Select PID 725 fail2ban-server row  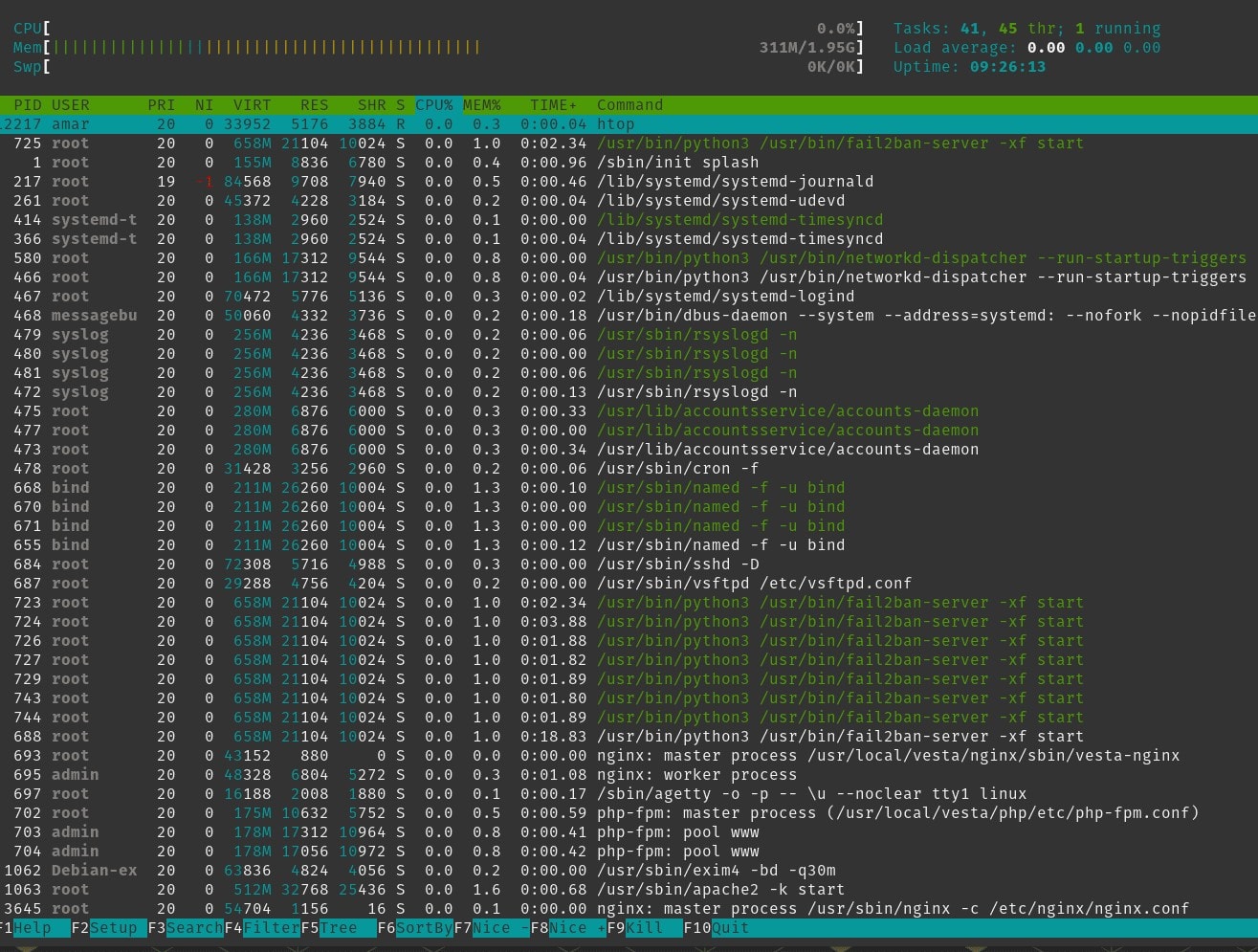coord(629,144)
